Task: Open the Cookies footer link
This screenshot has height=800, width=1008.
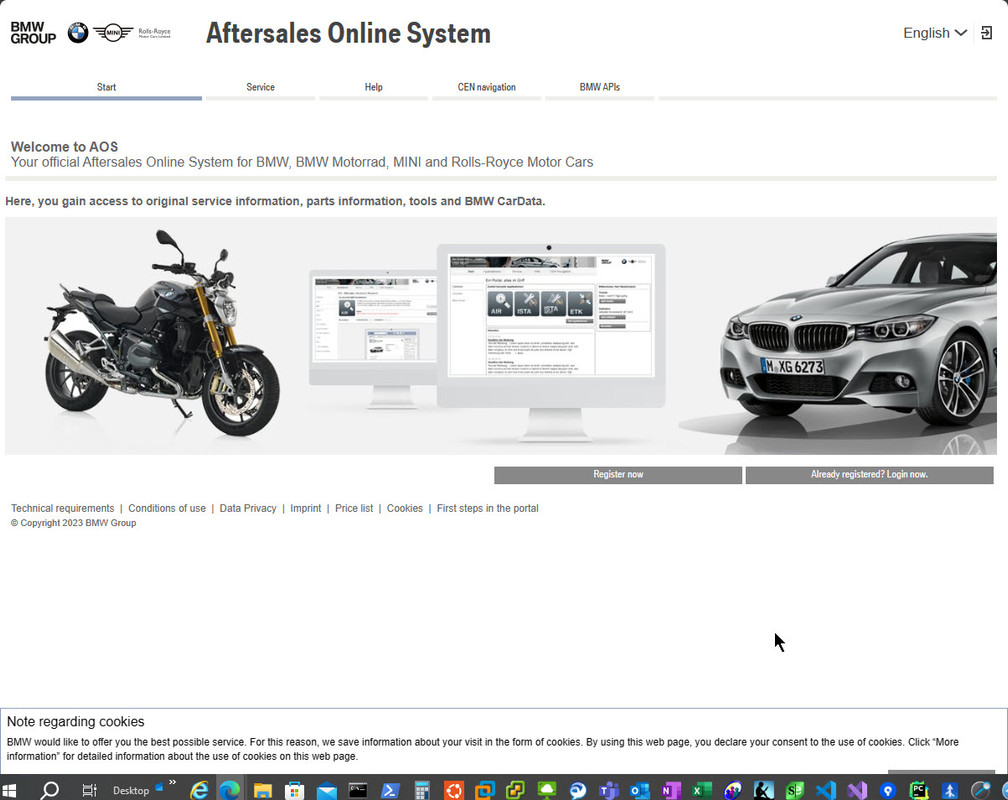Action: click(405, 508)
